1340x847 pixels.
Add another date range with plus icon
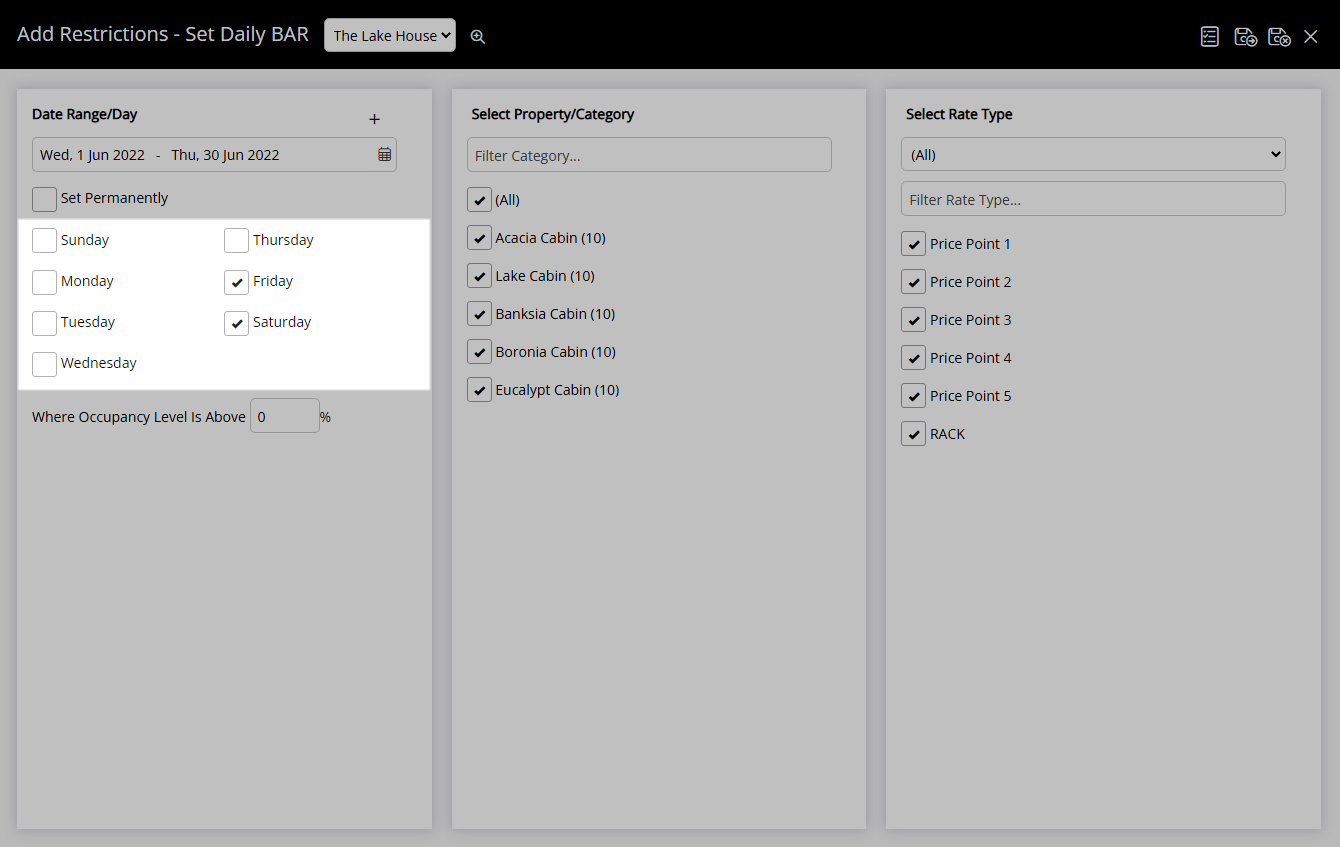(375, 119)
